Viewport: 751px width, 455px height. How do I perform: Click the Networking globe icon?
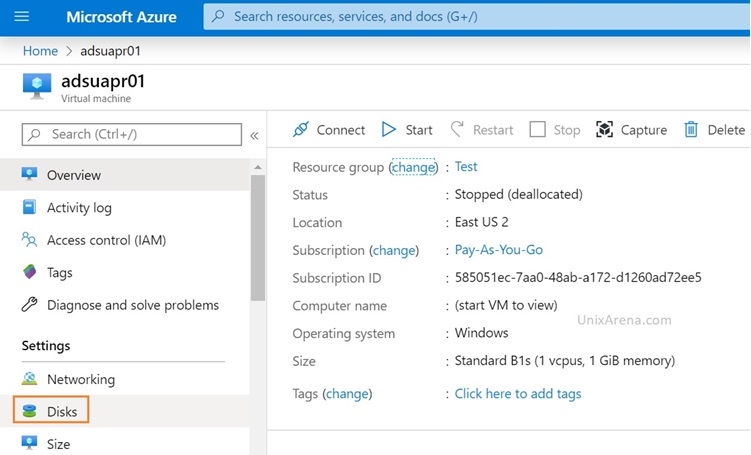coord(29,378)
